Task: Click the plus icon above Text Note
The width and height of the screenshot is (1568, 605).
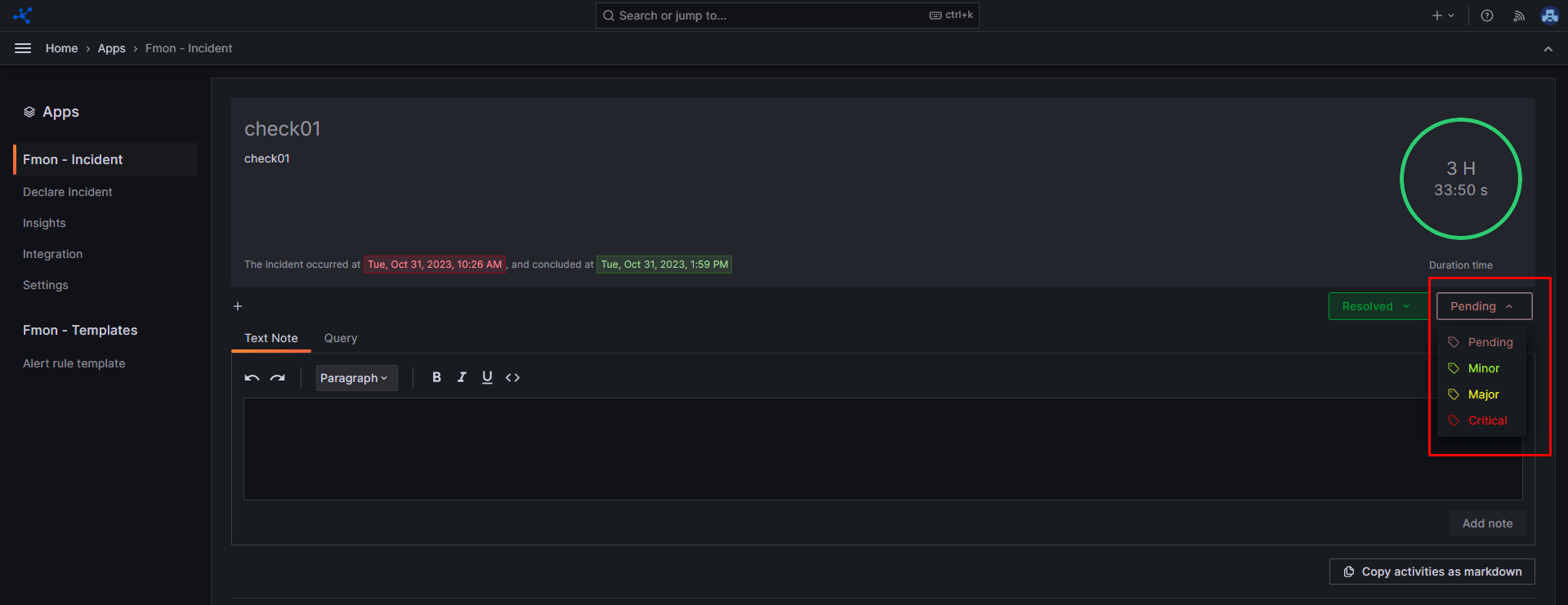Action: [238, 306]
